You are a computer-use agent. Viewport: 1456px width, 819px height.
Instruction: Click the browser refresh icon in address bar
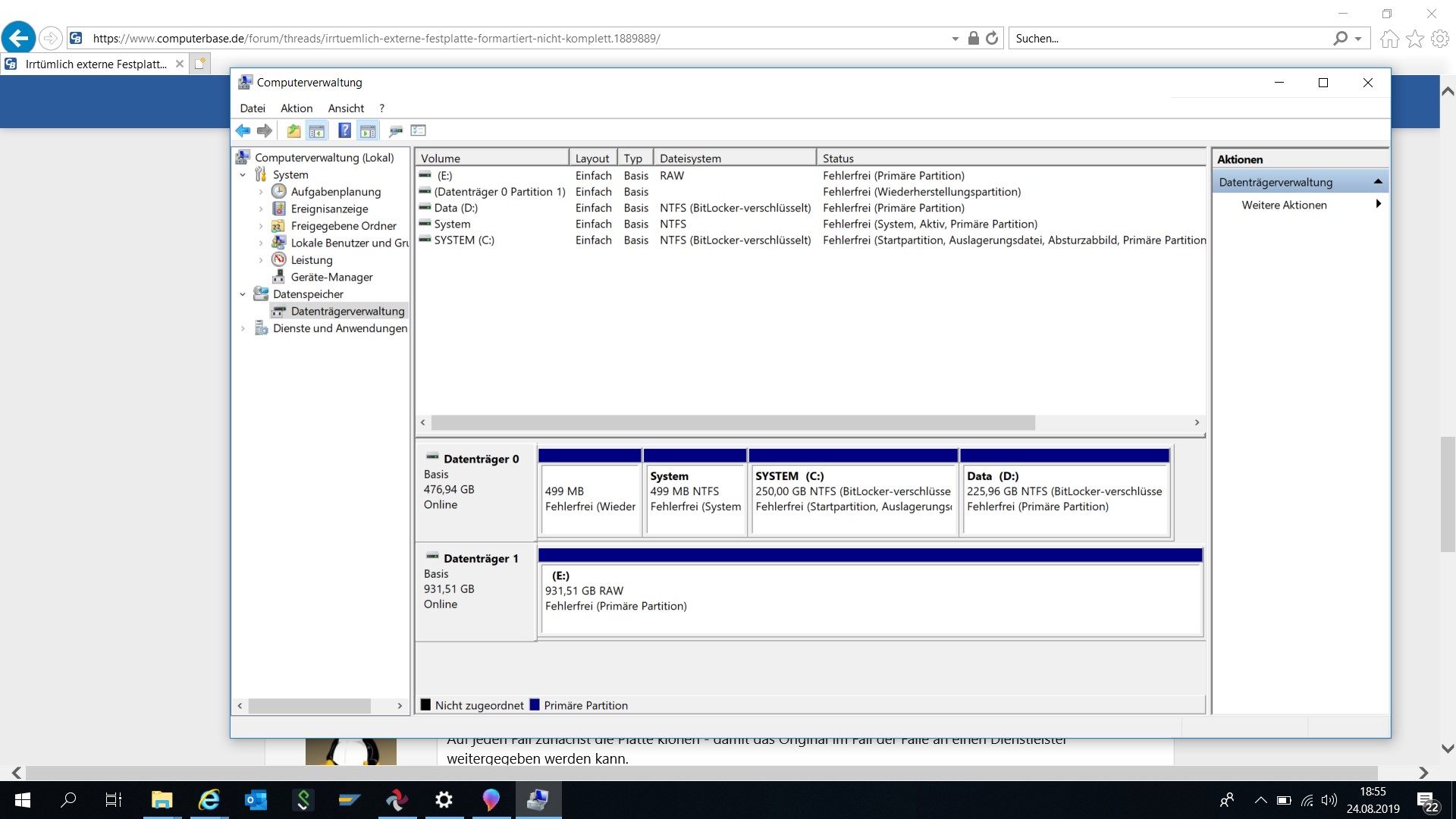[x=992, y=38]
